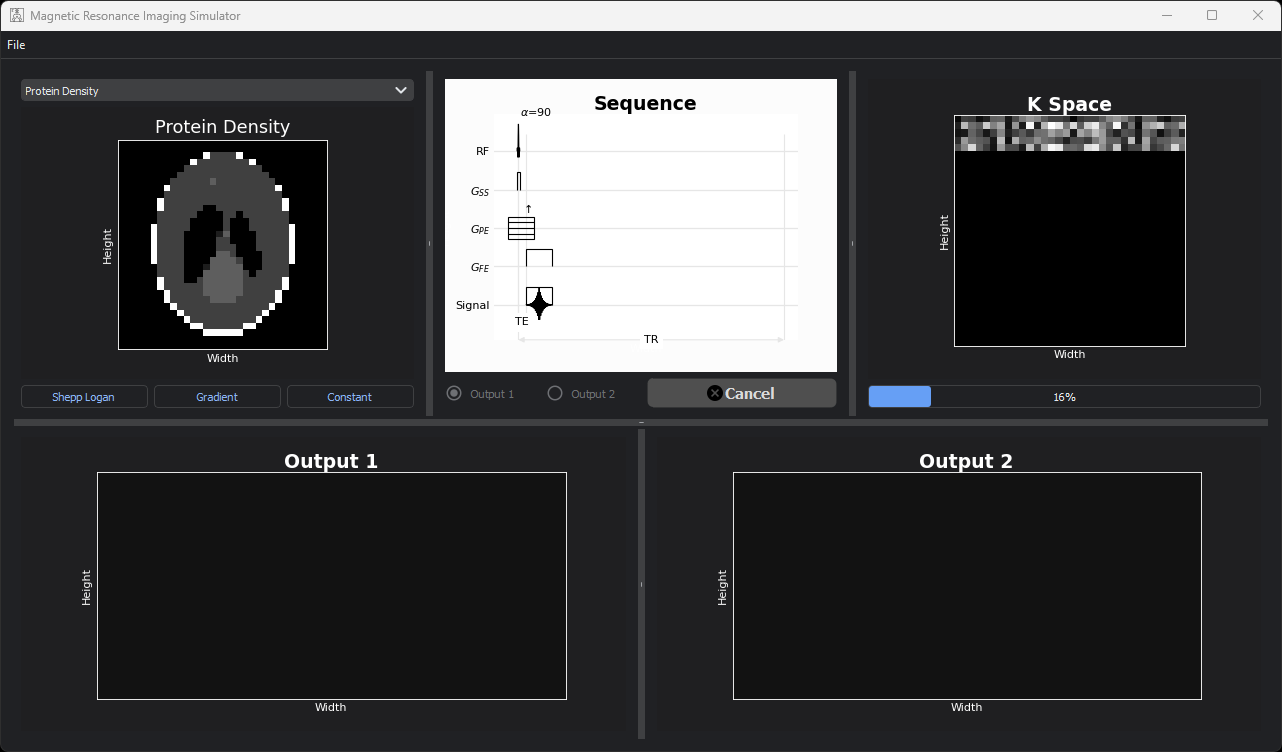Select the Output 1 radio button

coord(481,394)
